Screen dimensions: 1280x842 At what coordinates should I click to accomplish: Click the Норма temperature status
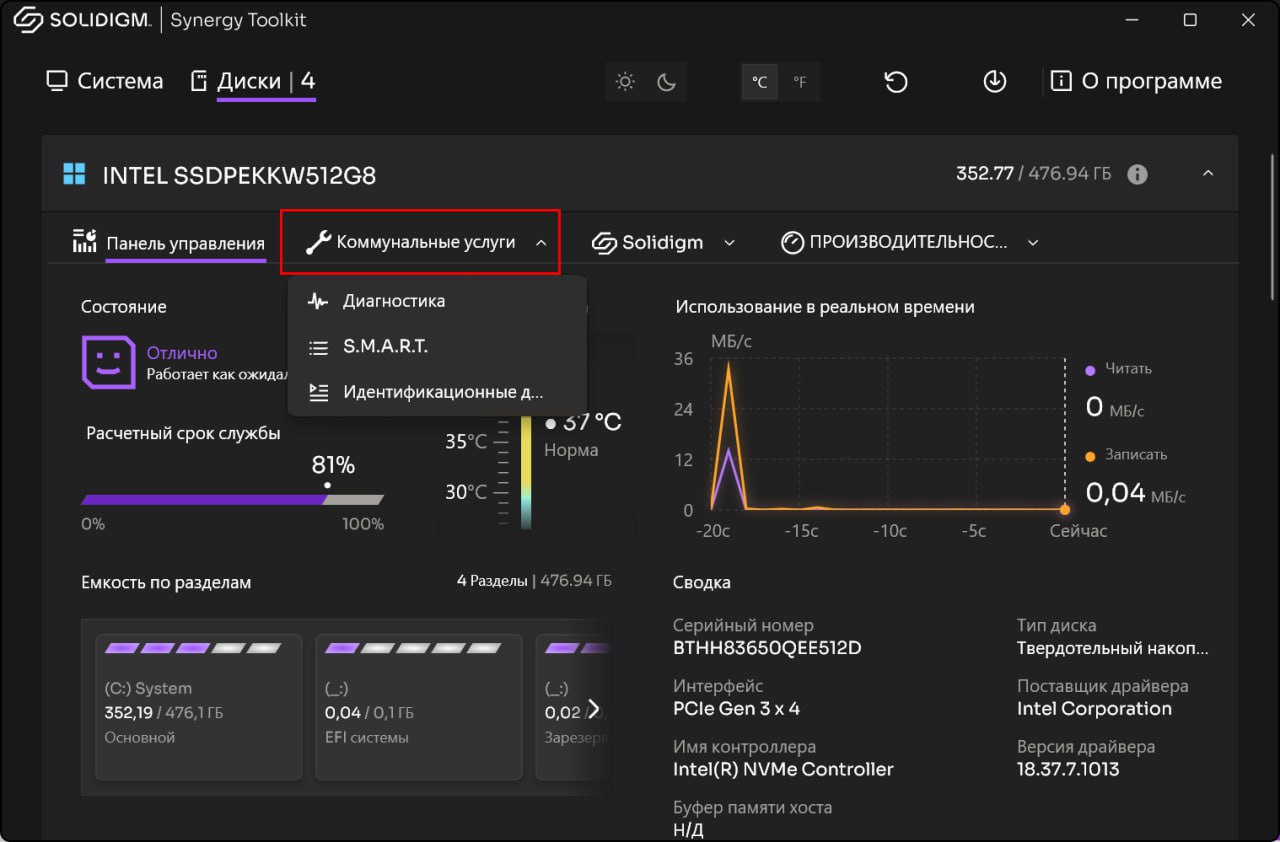click(571, 450)
